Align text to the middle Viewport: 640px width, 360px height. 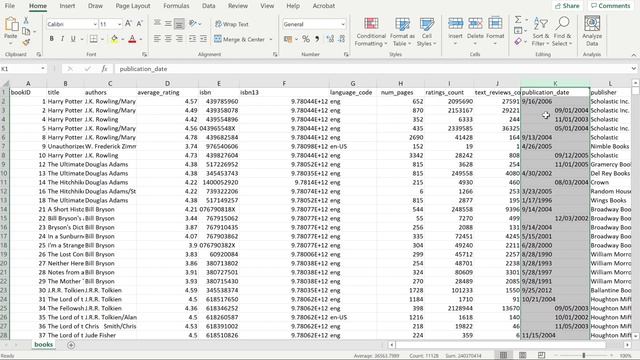(x=168, y=24)
